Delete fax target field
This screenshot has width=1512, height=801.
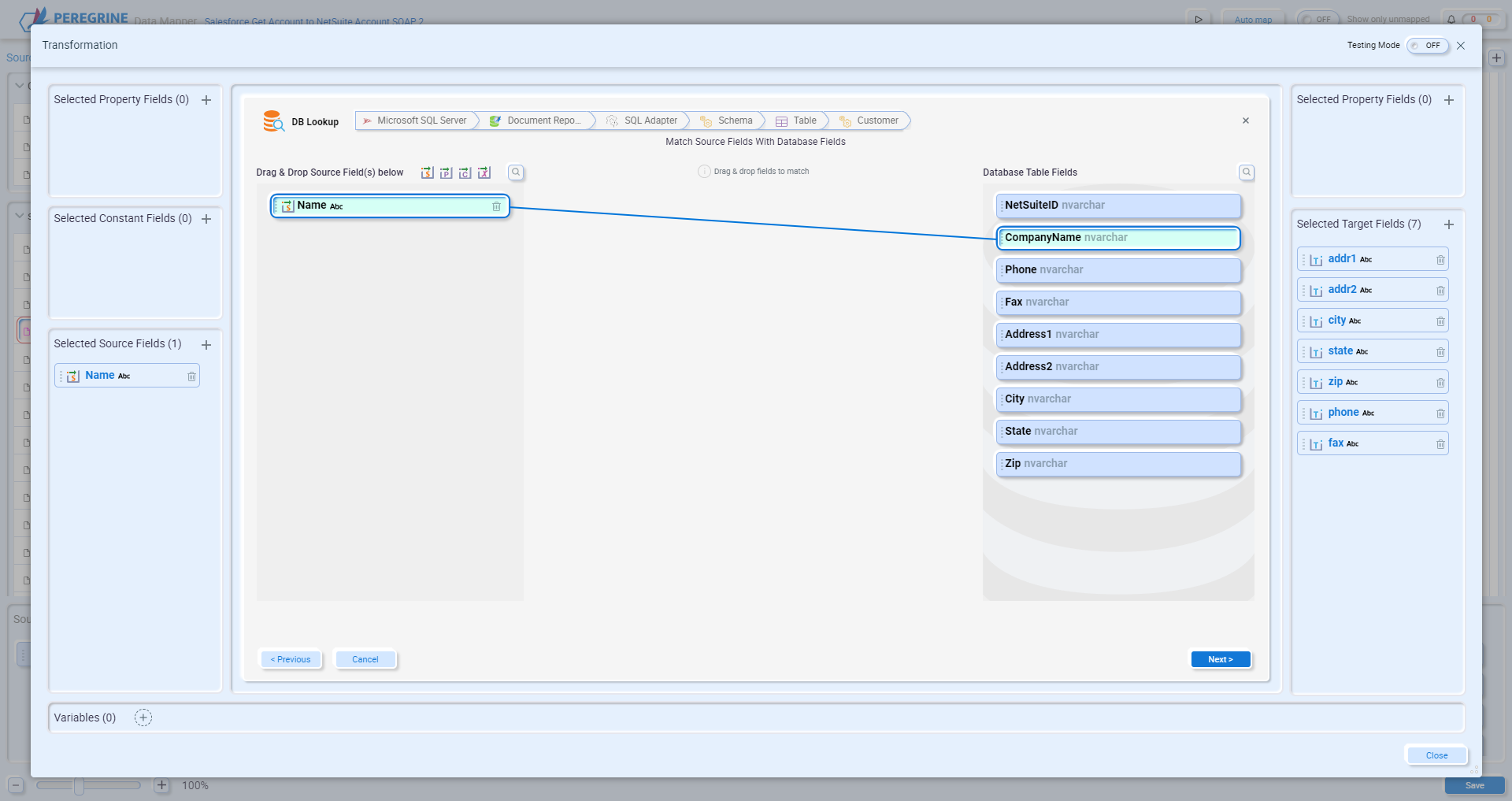(1440, 444)
